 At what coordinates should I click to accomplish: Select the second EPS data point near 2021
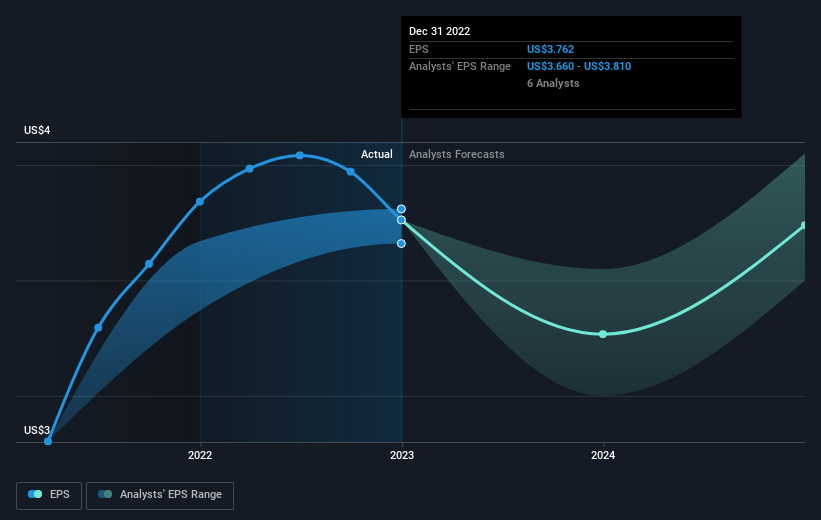tap(98, 328)
